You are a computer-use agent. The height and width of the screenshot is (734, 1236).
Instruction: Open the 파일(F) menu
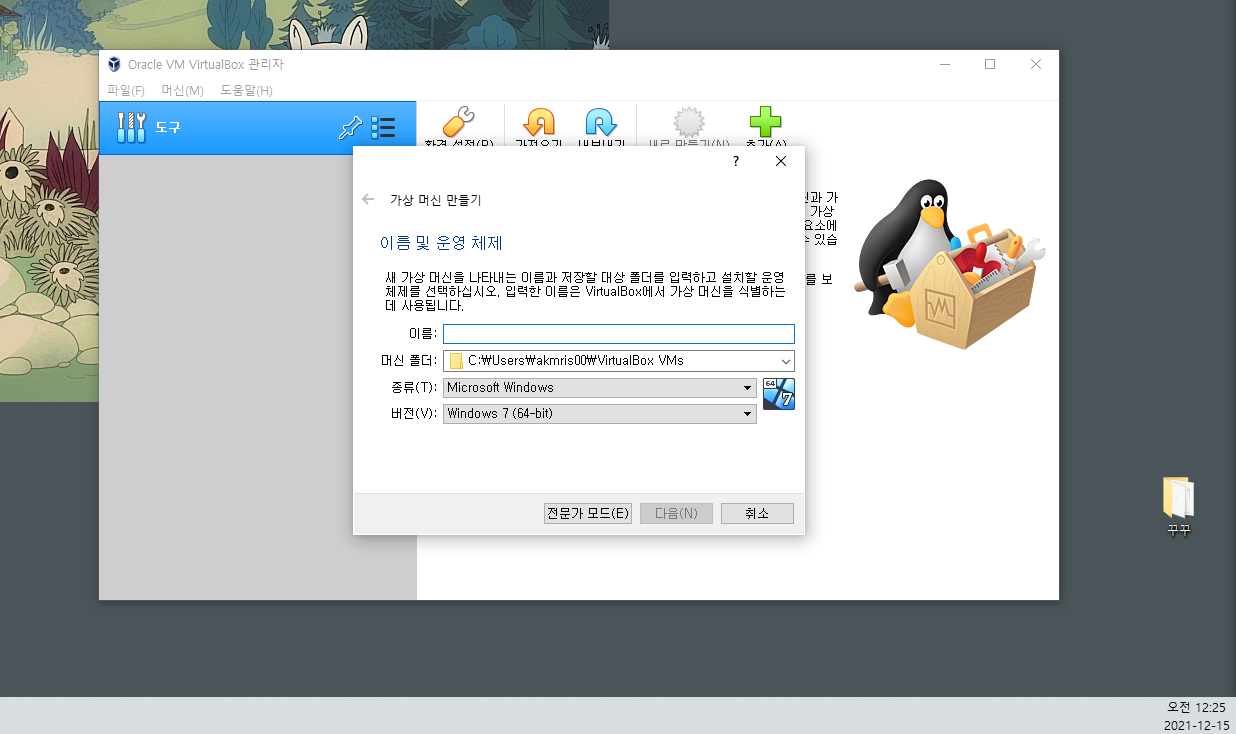point(126,90)
